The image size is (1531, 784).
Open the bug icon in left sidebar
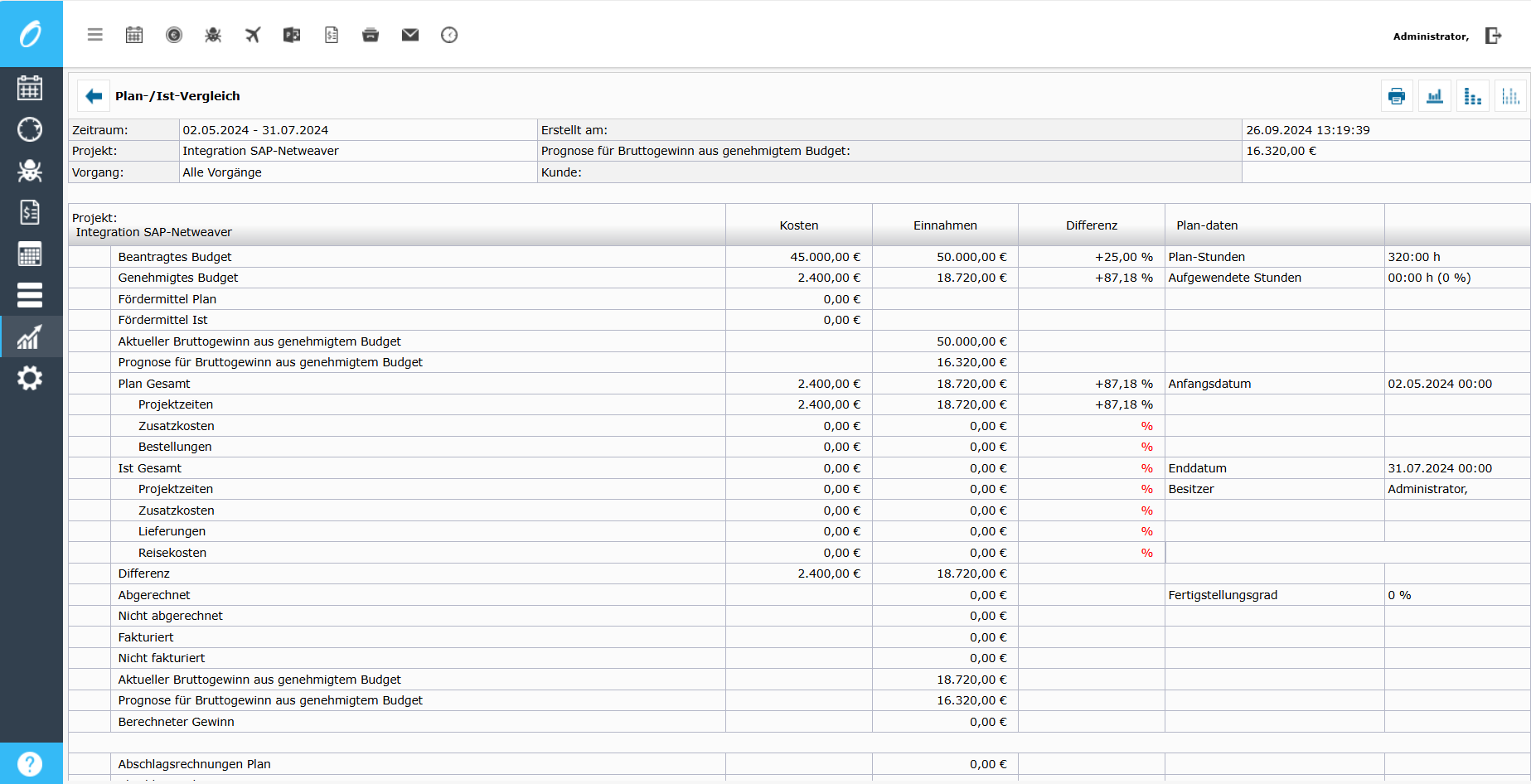(30, 171)
